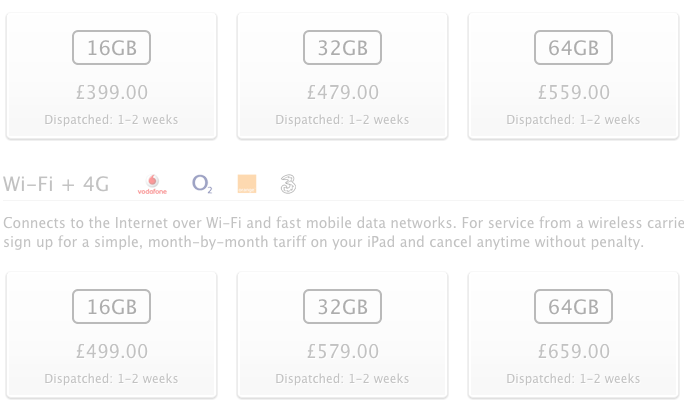Choose the Wi-Fi + 4G 64GB option at £659.00
This screenshot has width=684, height=403.
(574, 335)
